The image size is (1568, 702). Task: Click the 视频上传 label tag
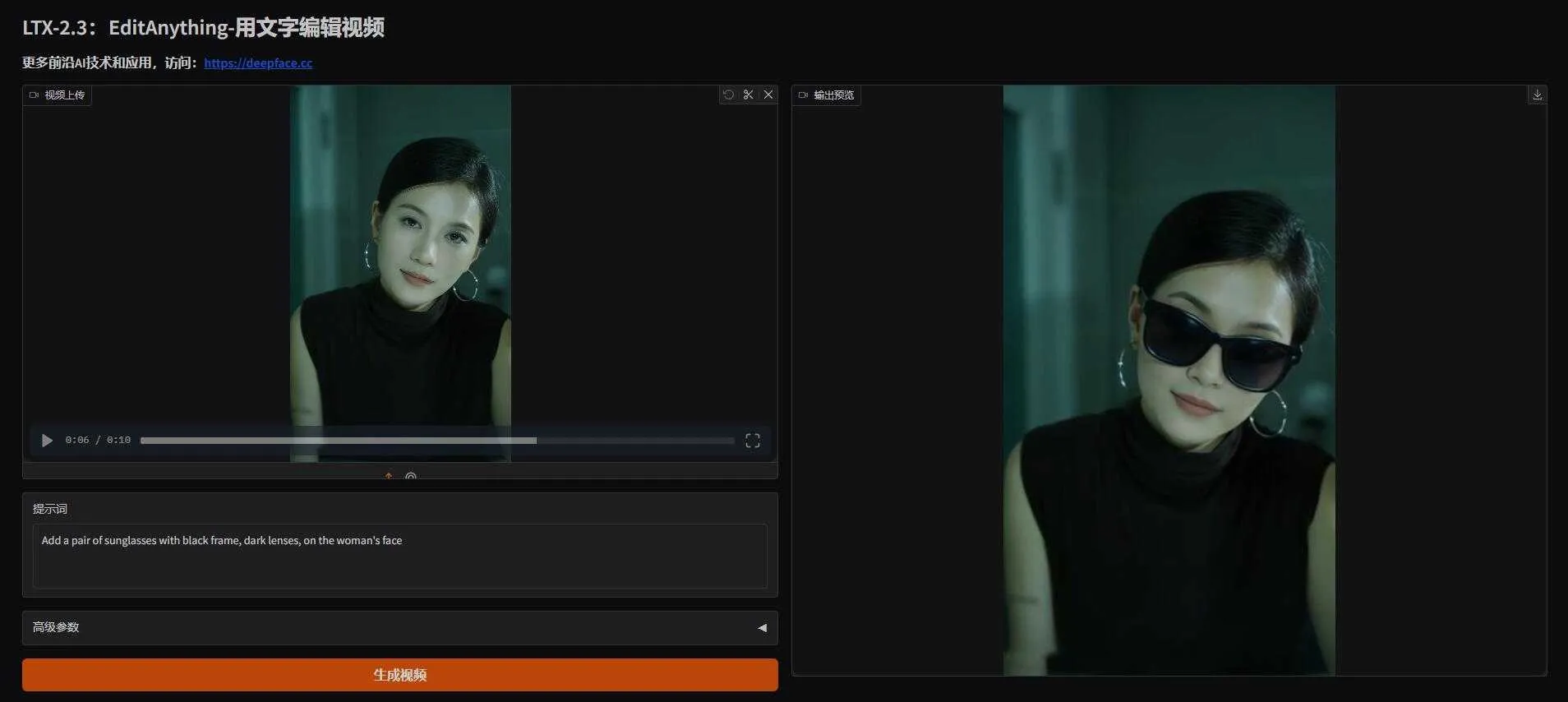tap(58, 95)
